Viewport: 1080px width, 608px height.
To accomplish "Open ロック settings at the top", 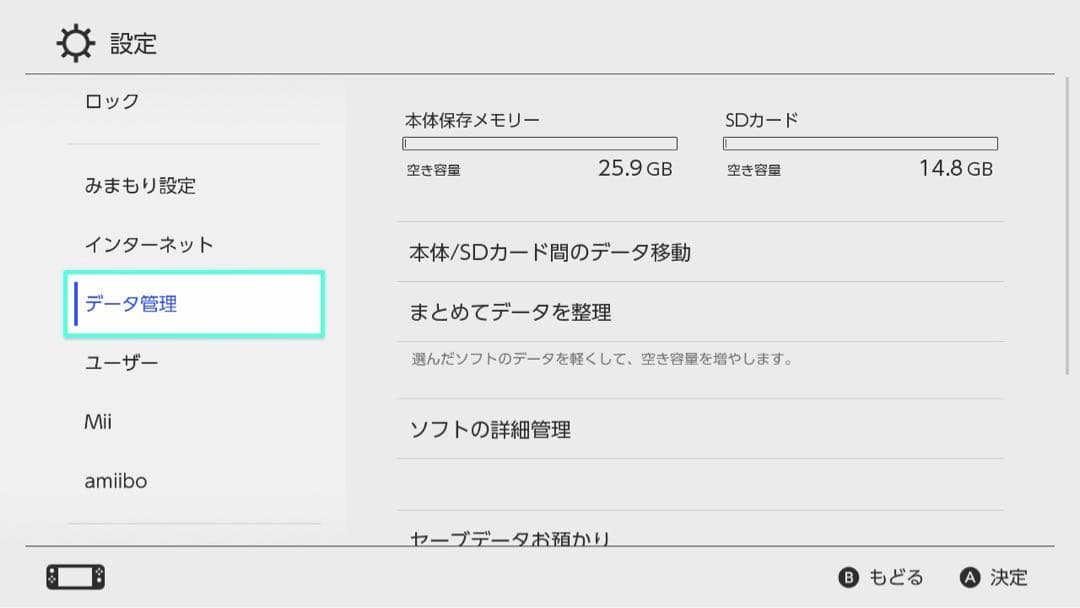I will pos(110,100).
